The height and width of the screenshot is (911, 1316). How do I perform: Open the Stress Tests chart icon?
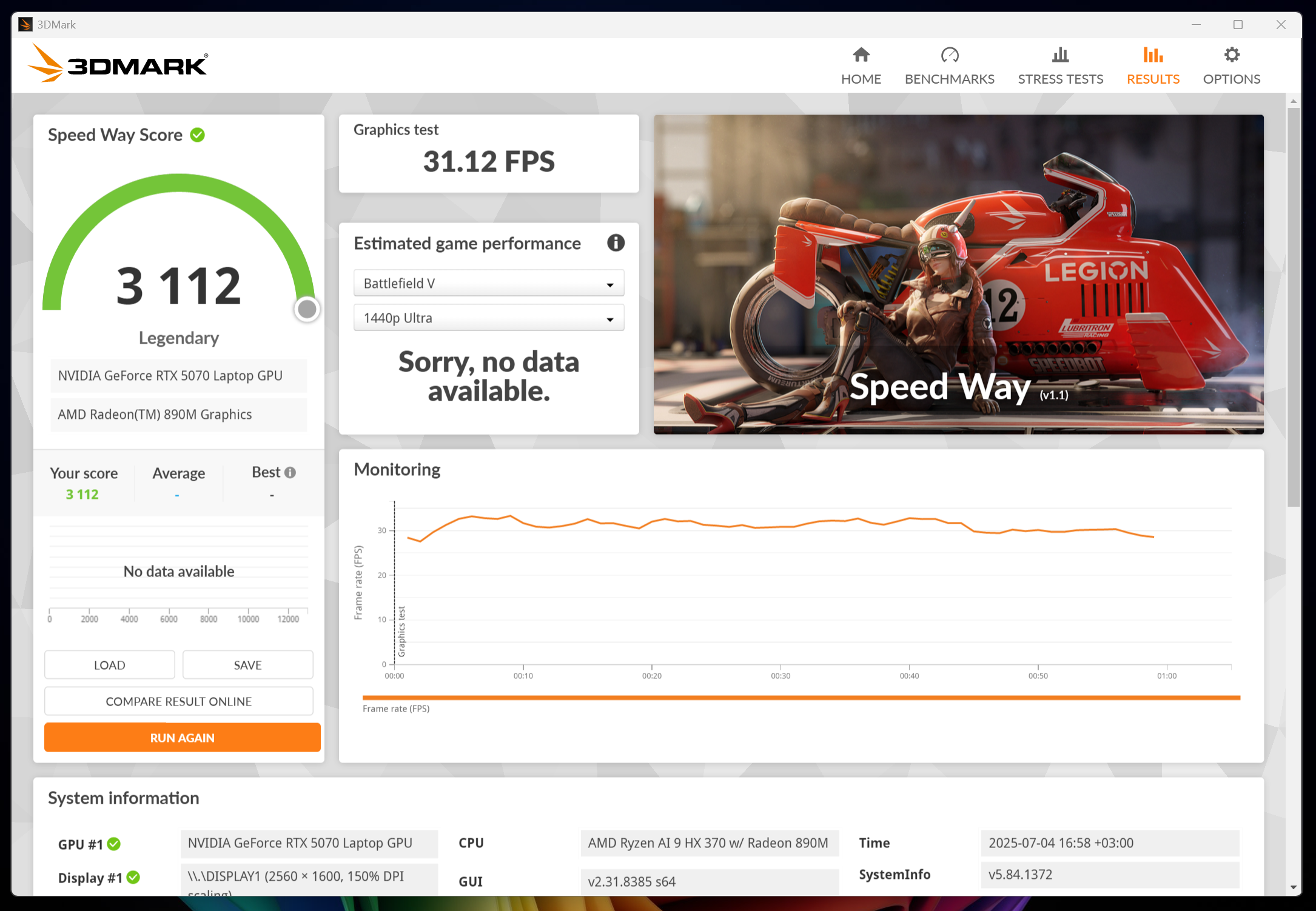pyautogui.click(x=1060, y=55)
